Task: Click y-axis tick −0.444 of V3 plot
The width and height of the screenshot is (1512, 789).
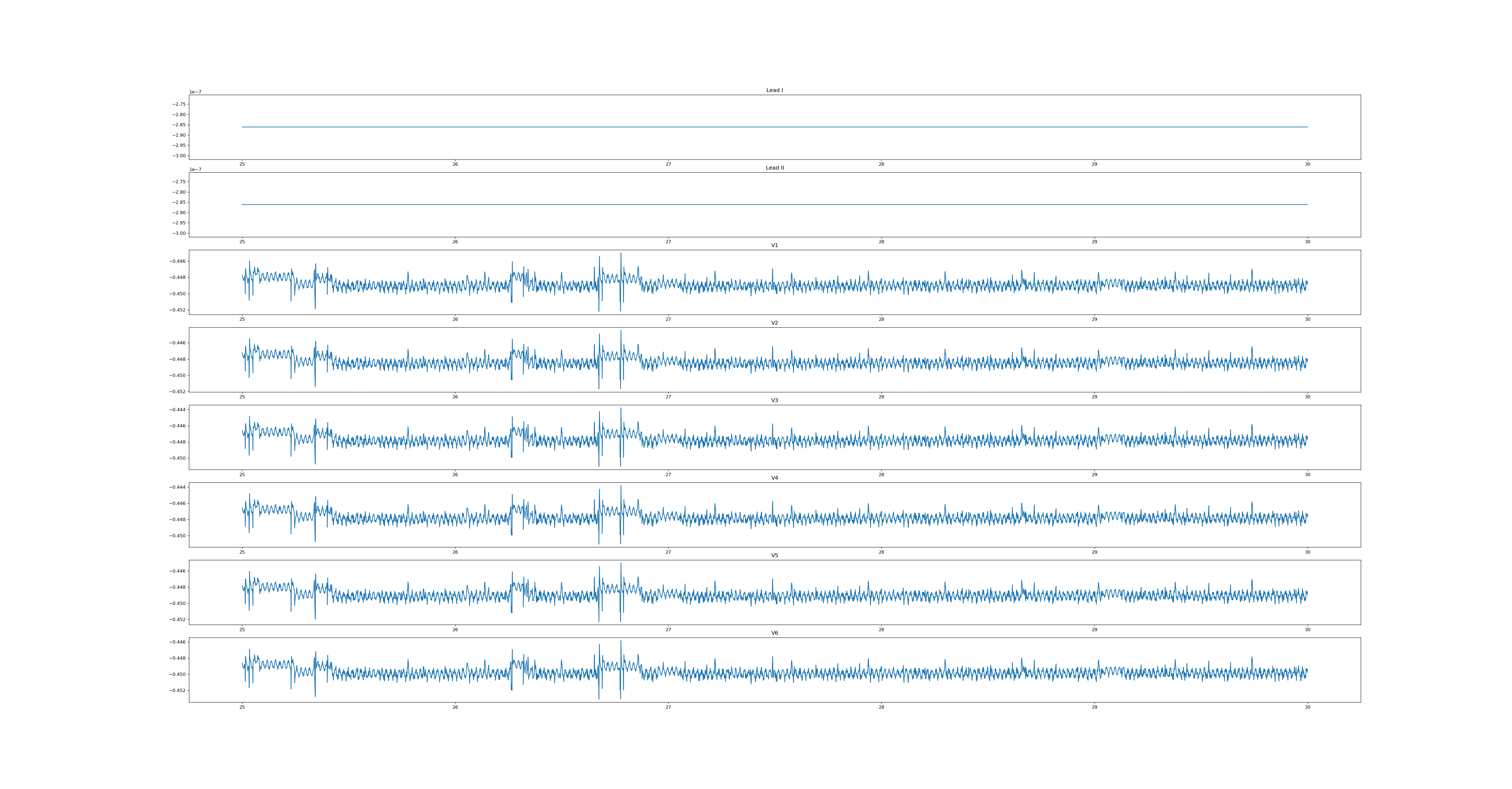Action: (x=178, y=410)
